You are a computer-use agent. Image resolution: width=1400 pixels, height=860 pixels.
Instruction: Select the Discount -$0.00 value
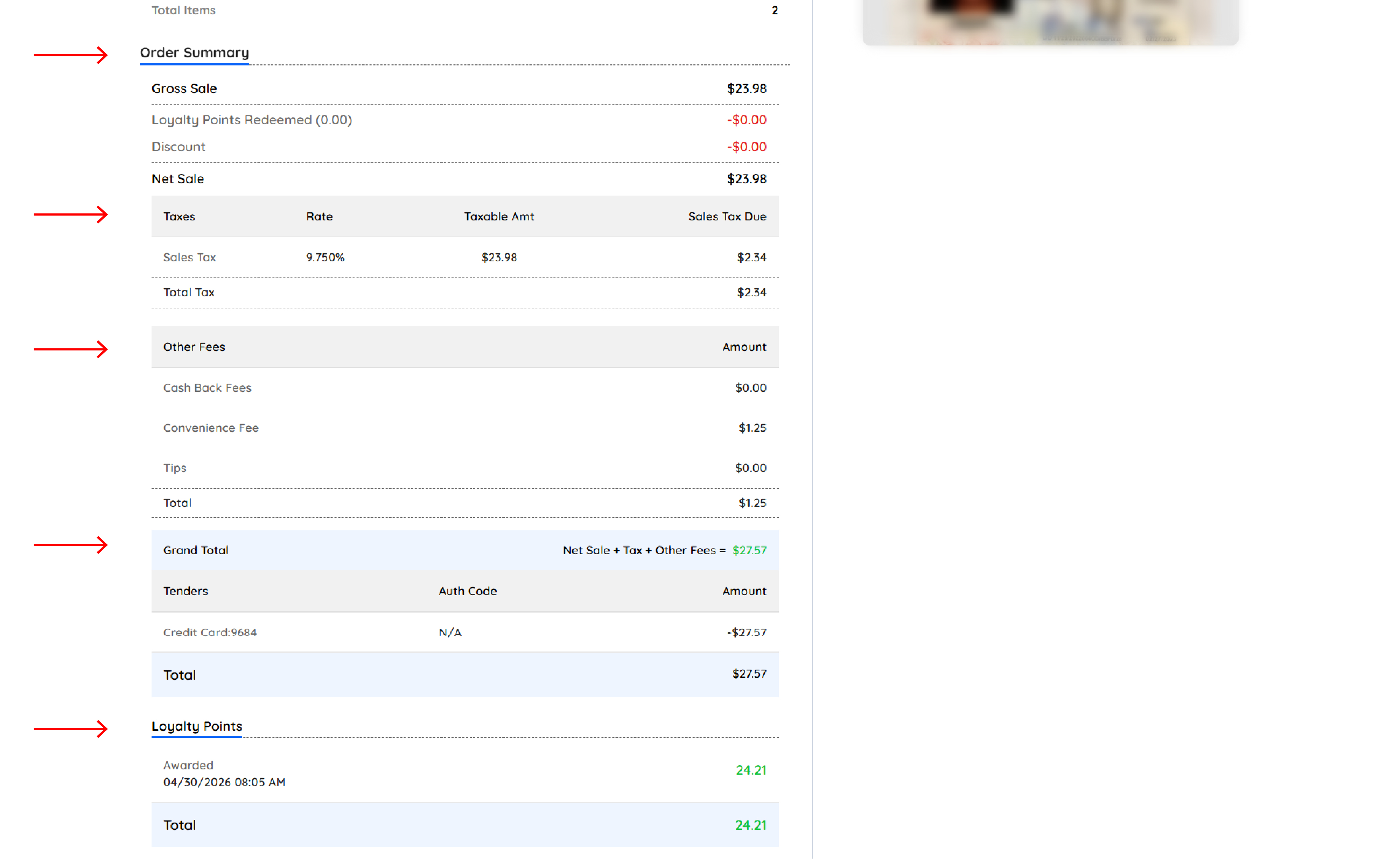[746, 147]
